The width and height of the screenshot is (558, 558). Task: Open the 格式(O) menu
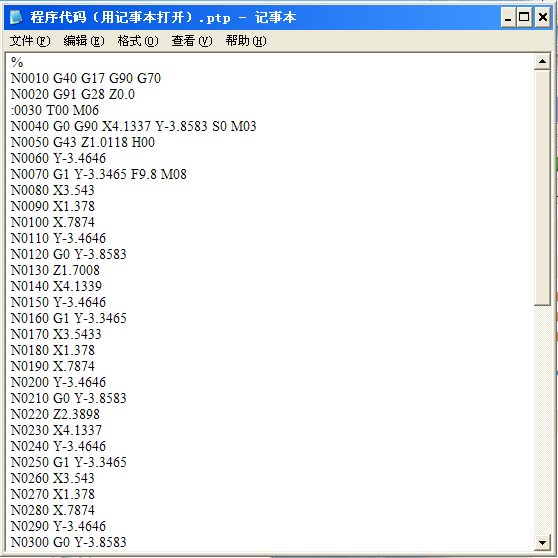tap(138, 41)
